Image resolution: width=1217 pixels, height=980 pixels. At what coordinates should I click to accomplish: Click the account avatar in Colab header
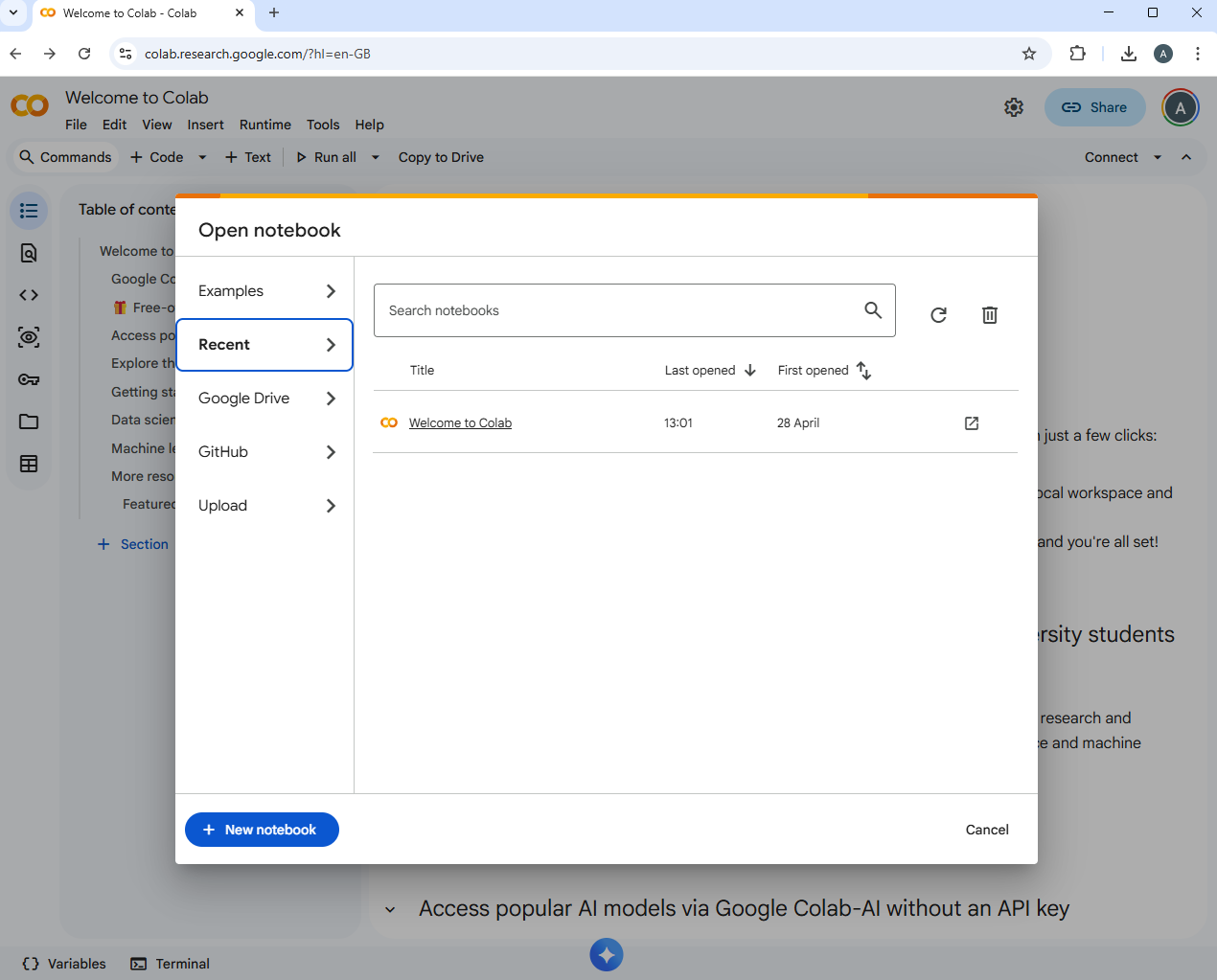(x=1181, y=107)
